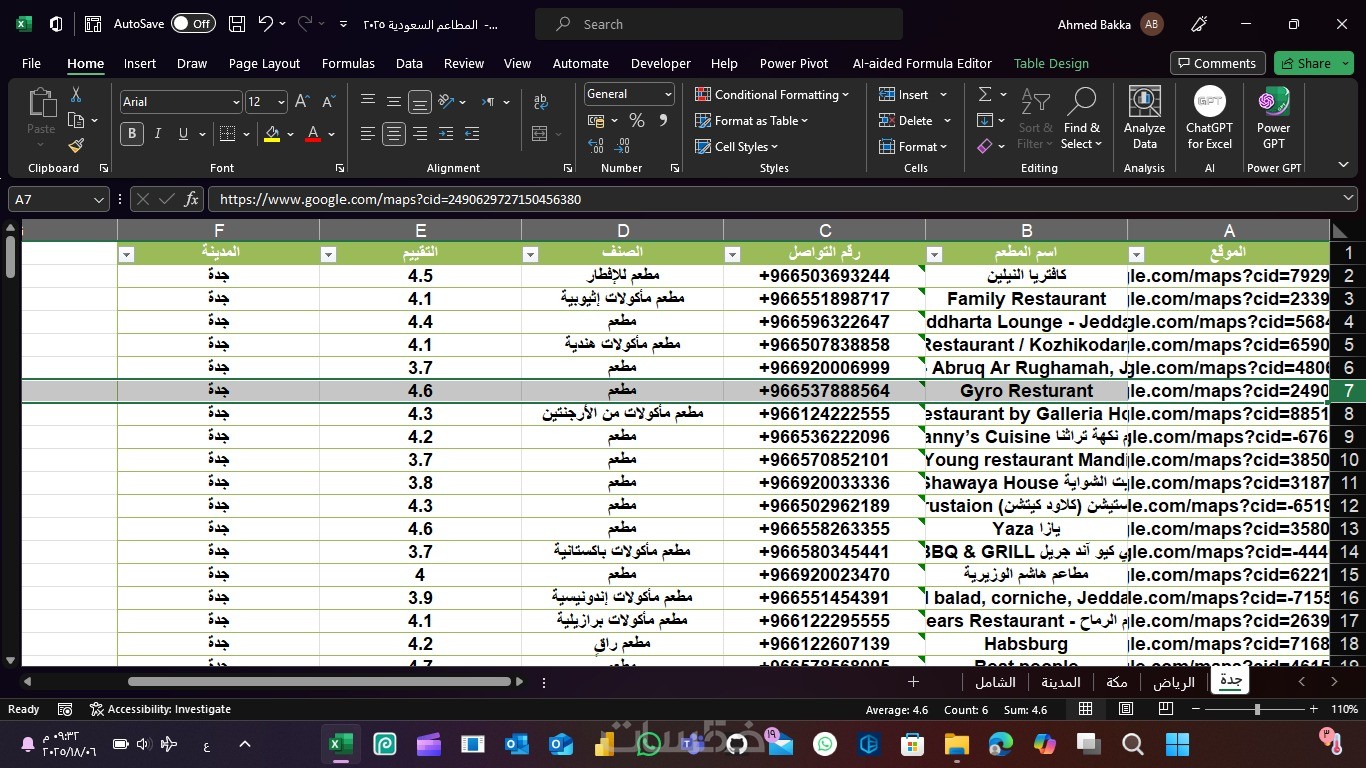Switch to Page Break Preview in status bar
The width and height of the screenshot is (1366, 768).
[x=1165, y=709]
